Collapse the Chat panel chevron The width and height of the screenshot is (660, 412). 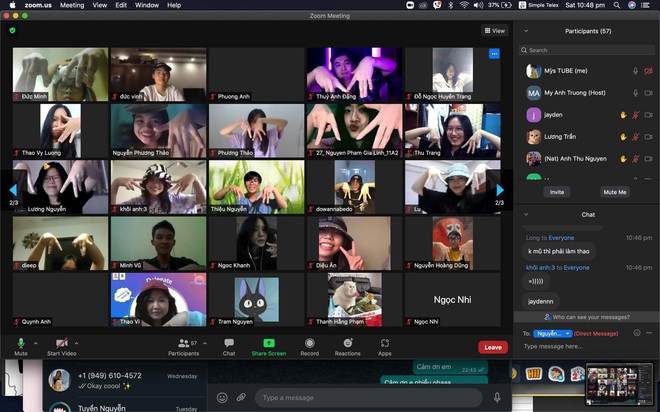(526, 214)
